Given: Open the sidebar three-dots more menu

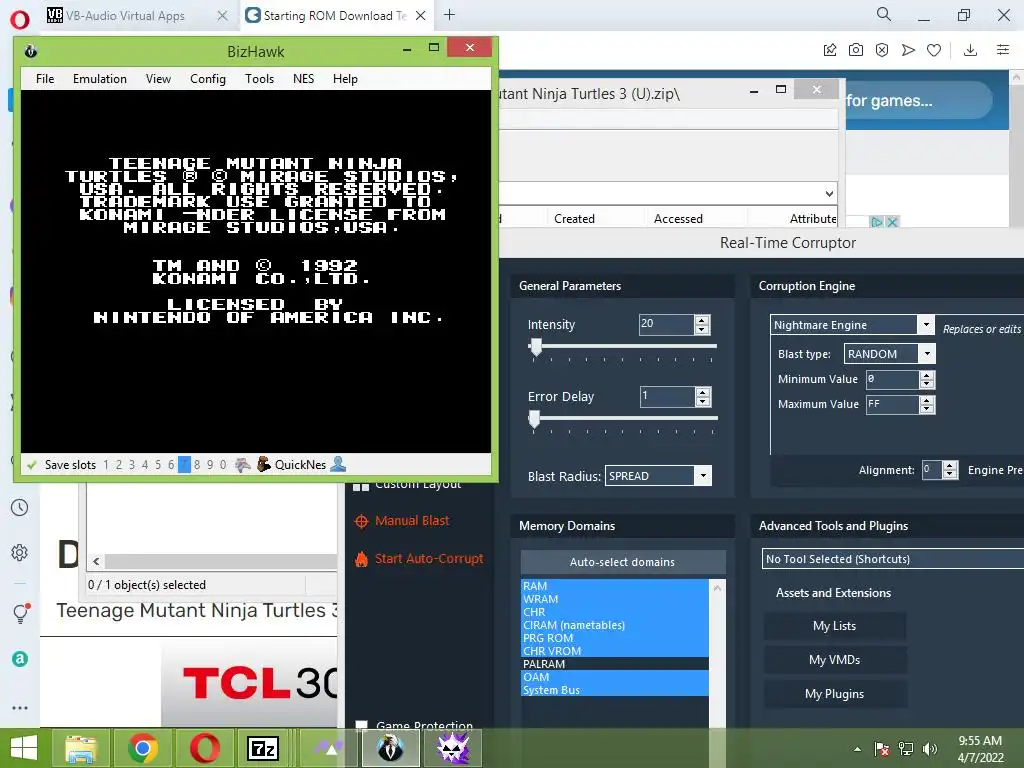Looking at the screenshot, I should pos(20,708).
